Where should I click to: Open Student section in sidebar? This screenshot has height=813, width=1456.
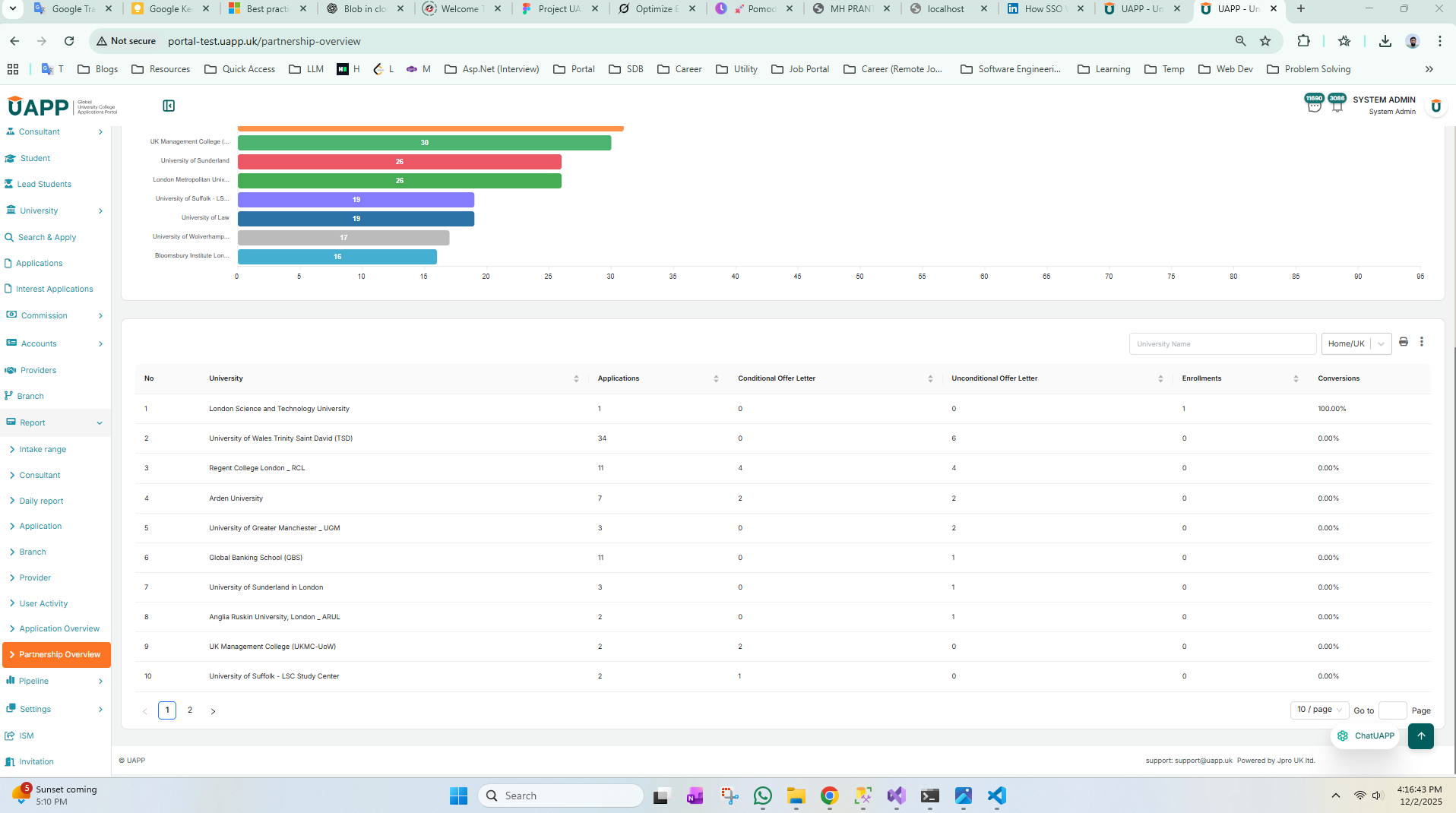35,158
